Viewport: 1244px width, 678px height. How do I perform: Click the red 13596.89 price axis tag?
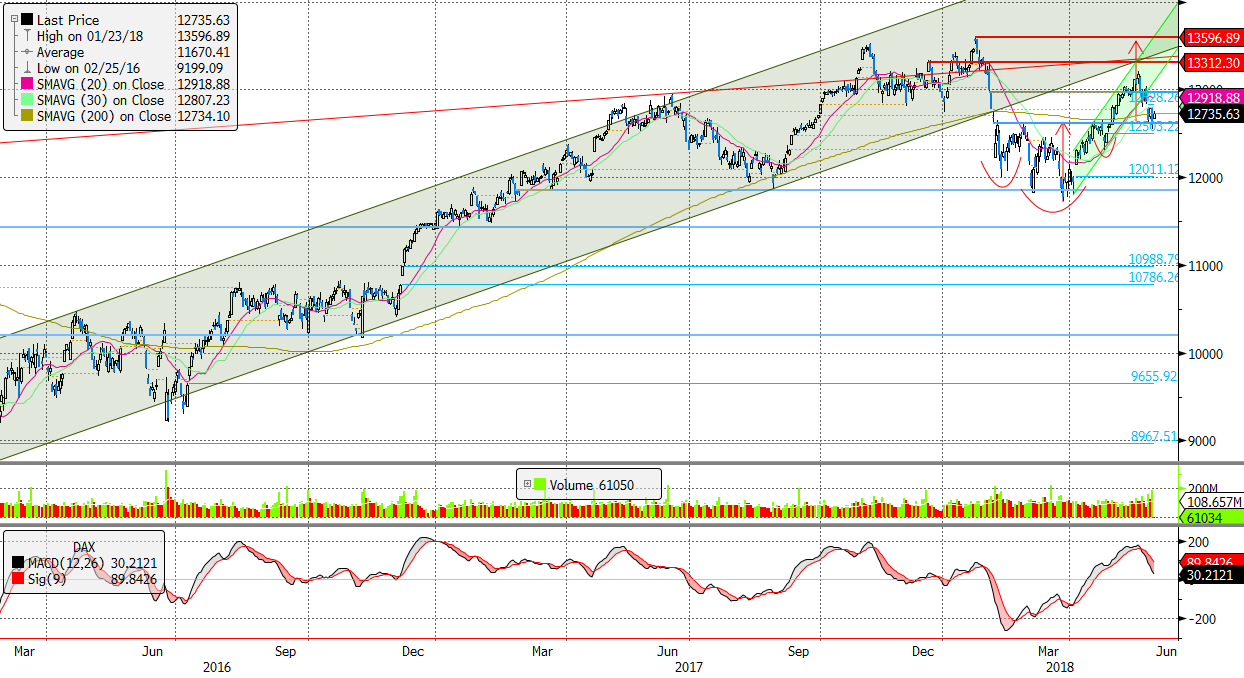[x=1212, y=38]
